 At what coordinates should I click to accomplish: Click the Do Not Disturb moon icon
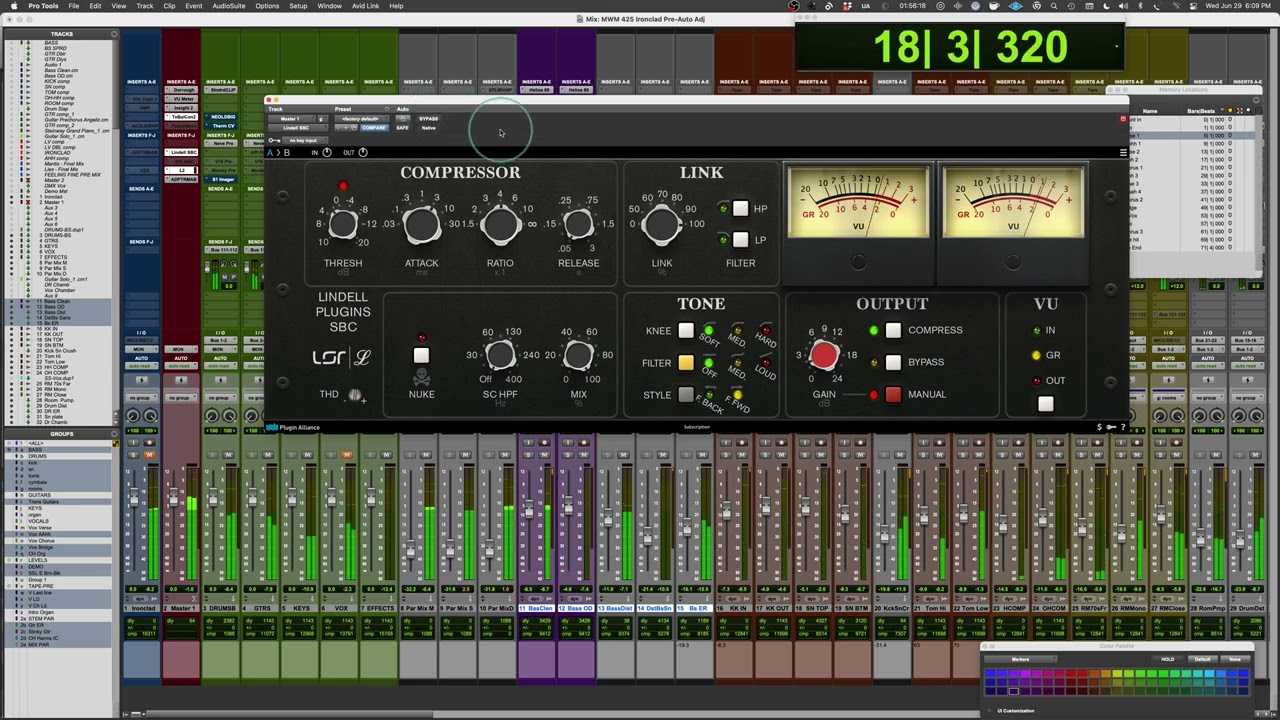pos(1106,6)
